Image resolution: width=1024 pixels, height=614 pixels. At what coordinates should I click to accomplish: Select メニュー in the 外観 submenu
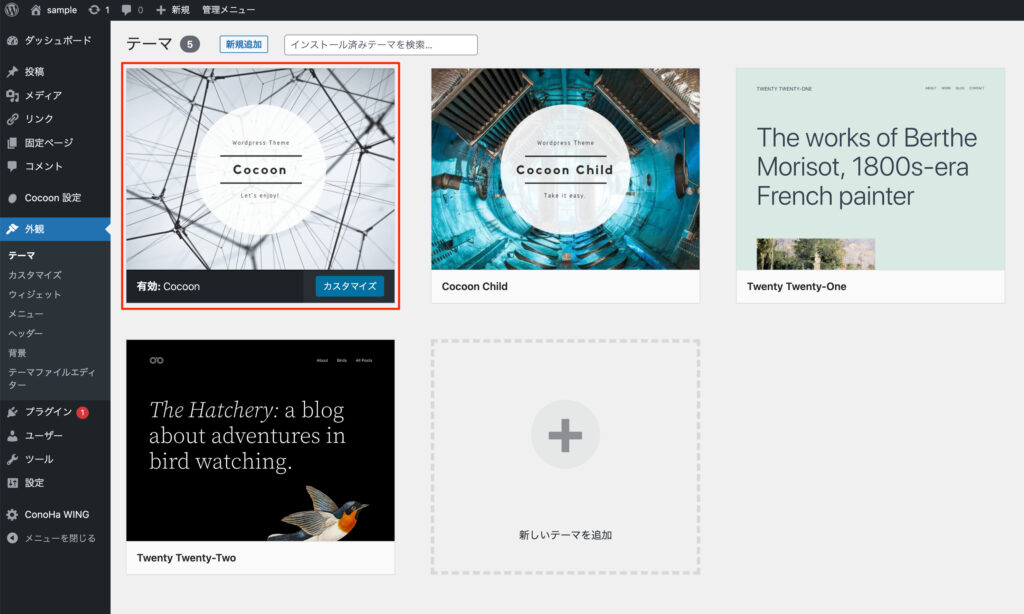[x=26, y=314]
